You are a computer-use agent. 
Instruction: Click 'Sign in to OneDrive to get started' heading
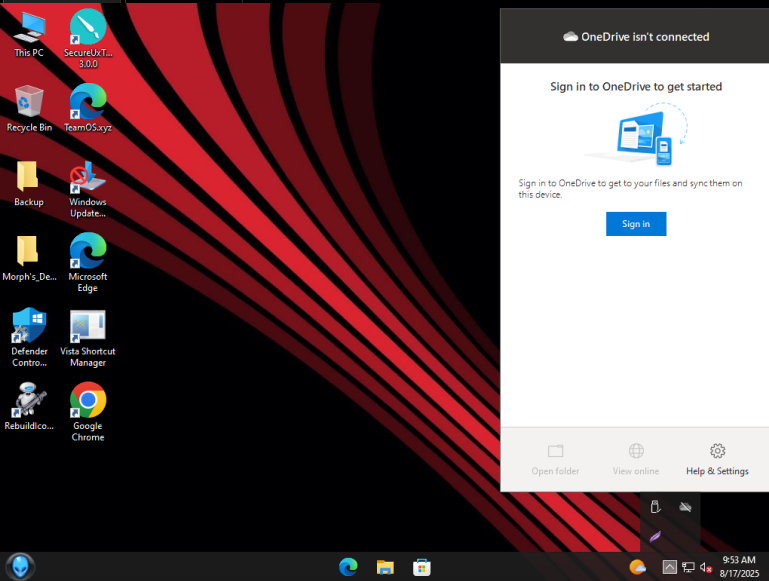pos(636,87)
